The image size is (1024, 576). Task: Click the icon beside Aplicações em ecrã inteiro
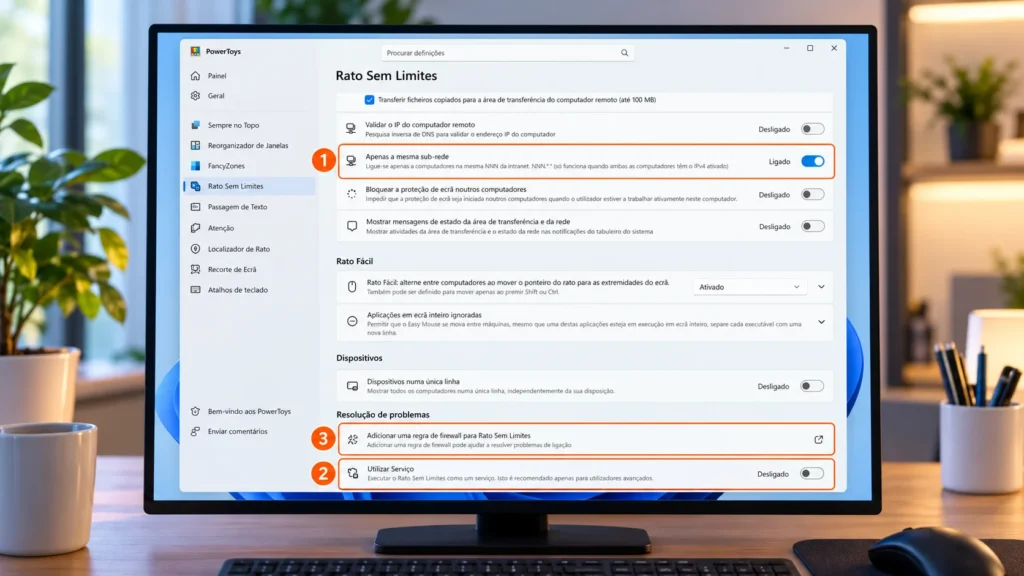coord(352,321)
